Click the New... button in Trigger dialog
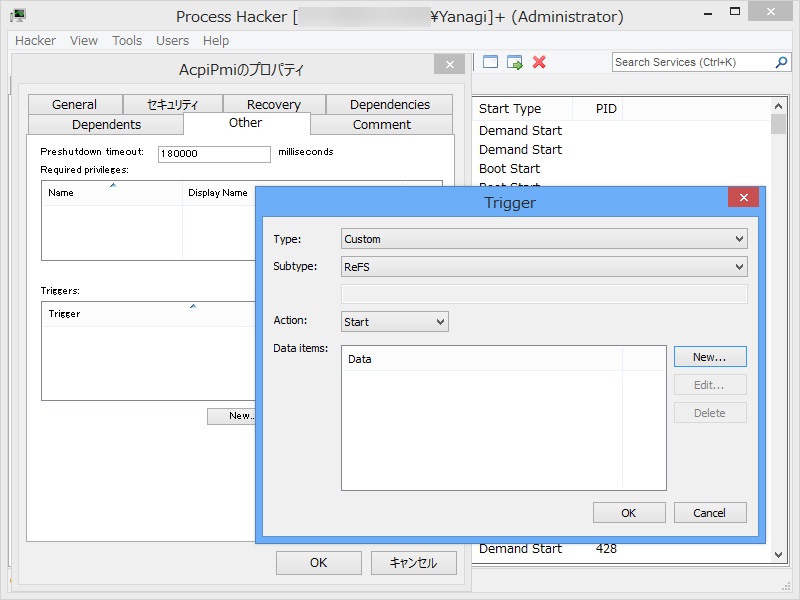Viewport: 800px width, 600px height. 710,357
